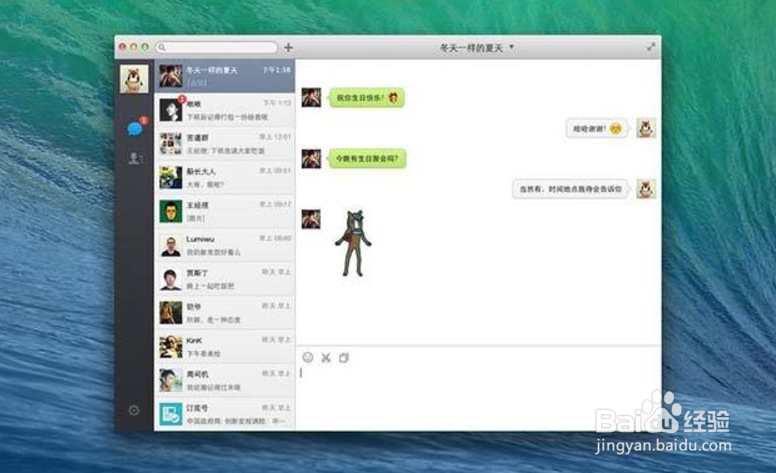776x473 pixels.
Task: Focus the search field in the title bar
Action: coord(216,47)
